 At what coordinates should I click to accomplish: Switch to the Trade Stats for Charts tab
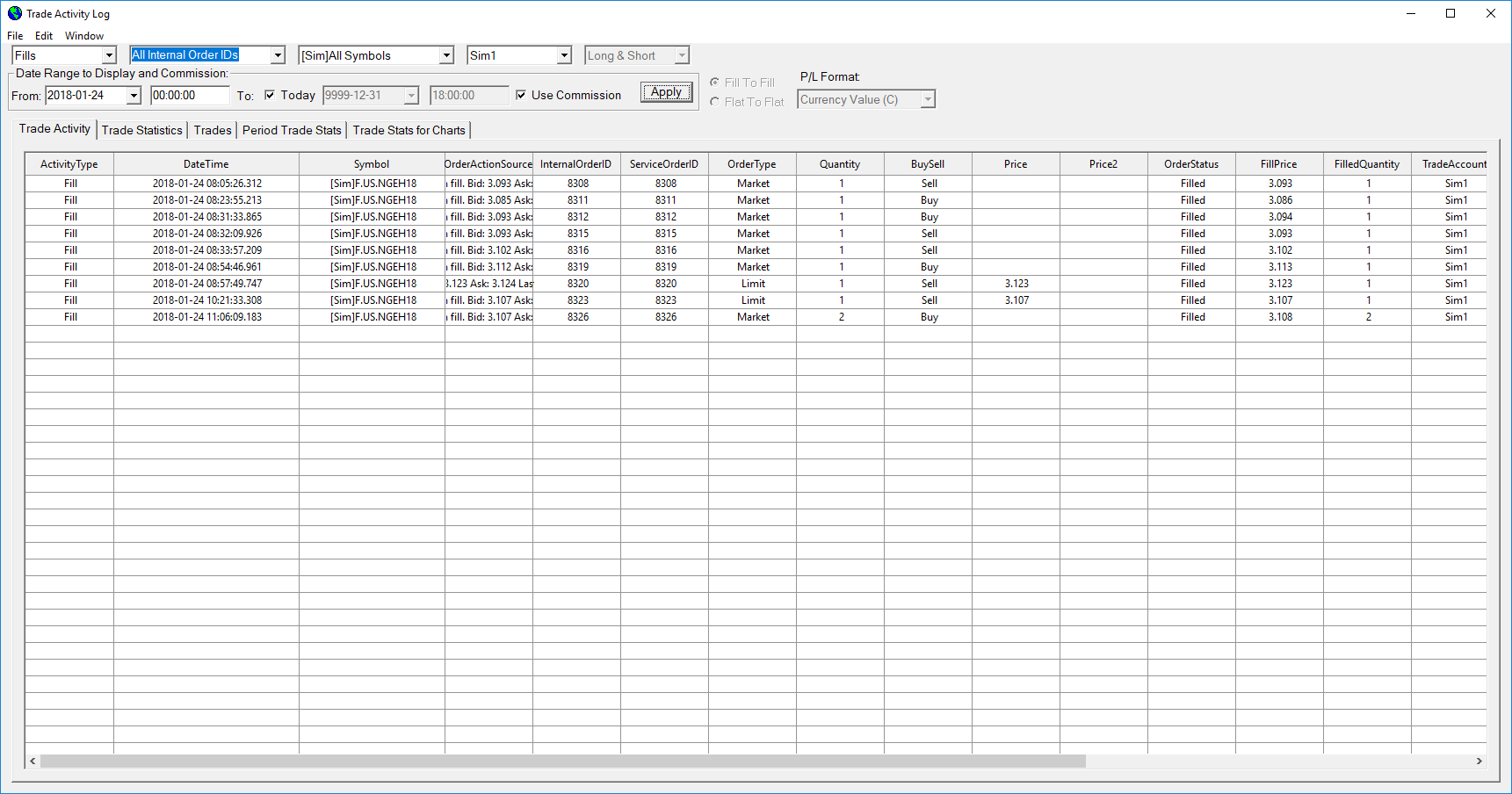click(x=409, y=130)
